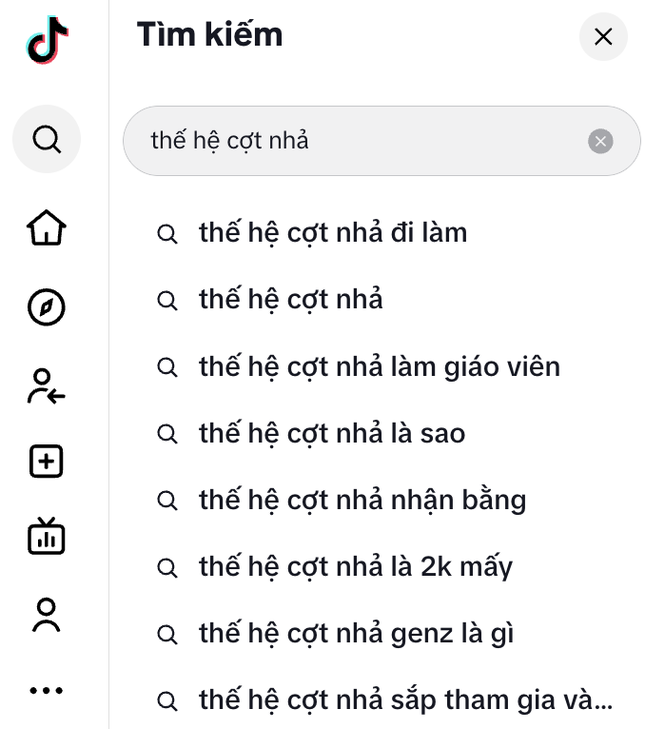Choose the plain "thế hệ cợt nhả" suggestion
Image resolution: width=645 pixels, height=729 pixels.
tap(291, 299)
